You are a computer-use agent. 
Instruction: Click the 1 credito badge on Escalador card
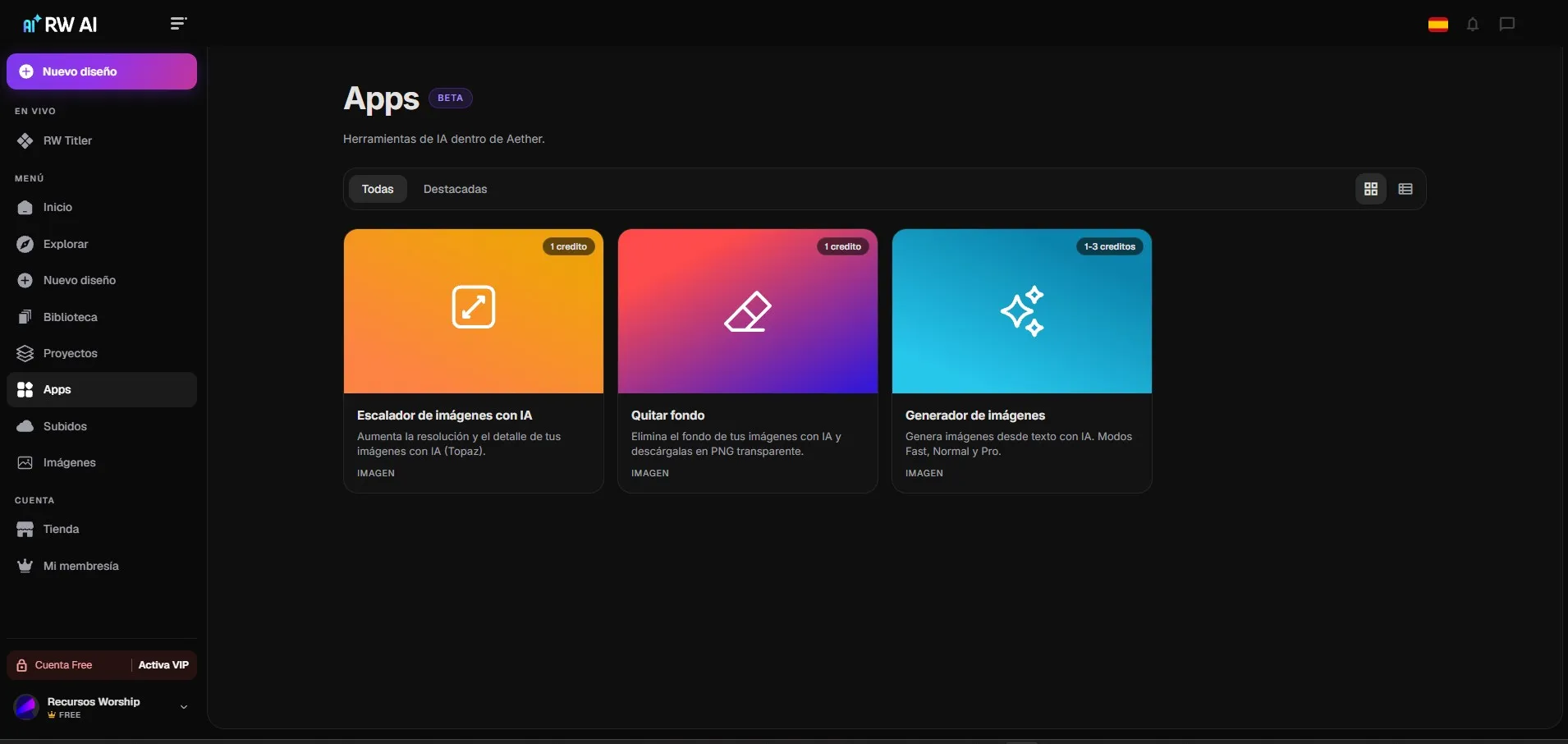coord(569,246)
